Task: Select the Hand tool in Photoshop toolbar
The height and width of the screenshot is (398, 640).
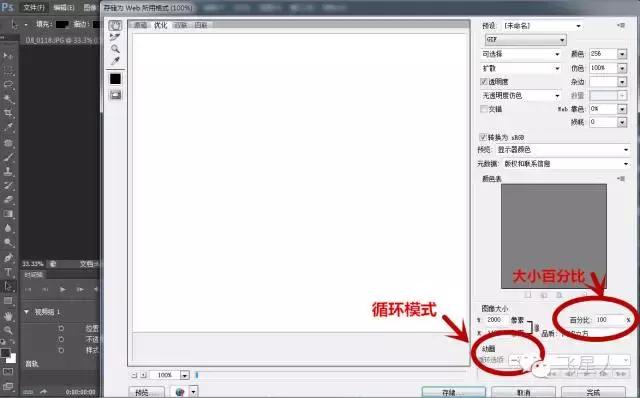Action: click(x=8, y=316)
